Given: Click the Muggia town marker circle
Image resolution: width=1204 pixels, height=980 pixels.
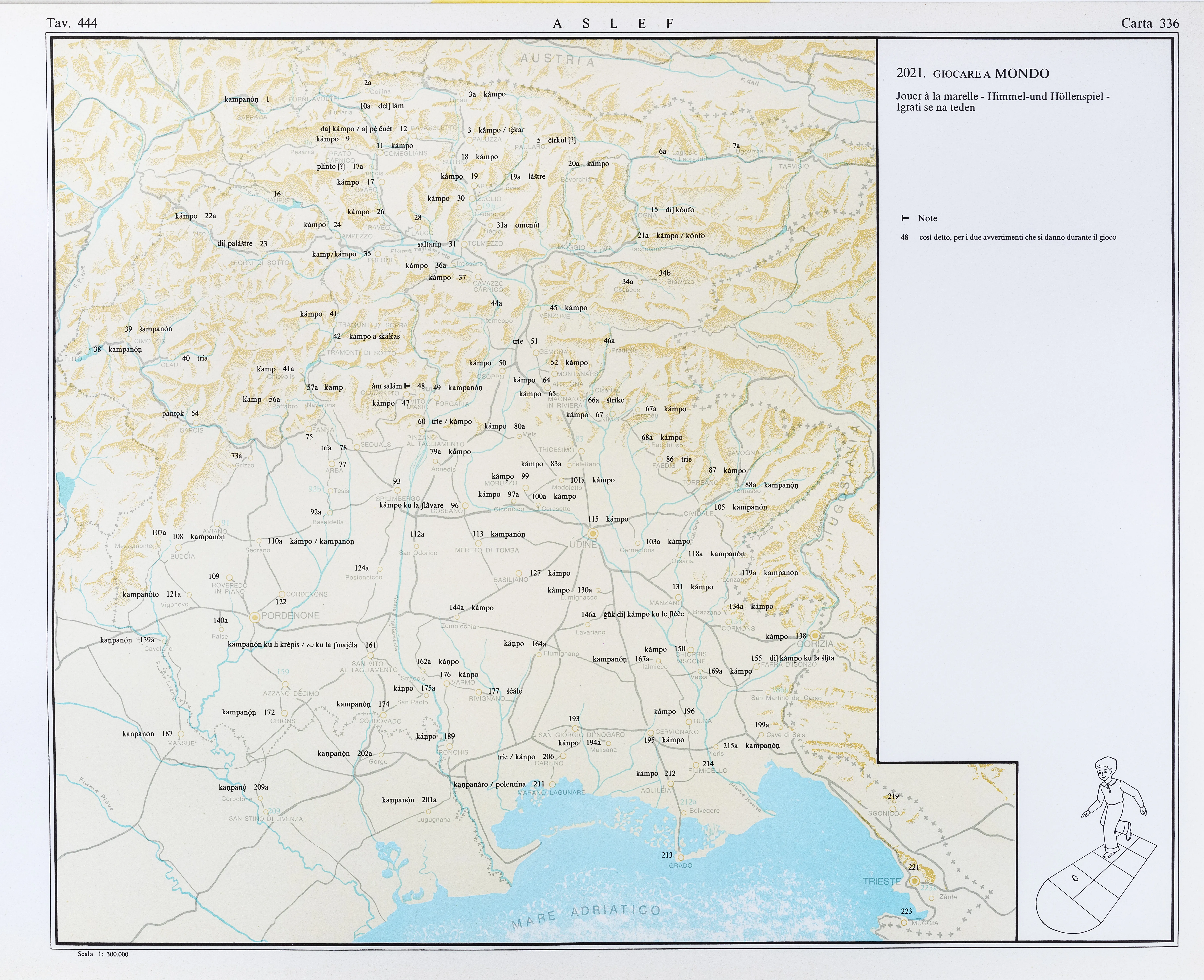Looking at the screenshot, I should pyautogui.click(x=904, y=922).
